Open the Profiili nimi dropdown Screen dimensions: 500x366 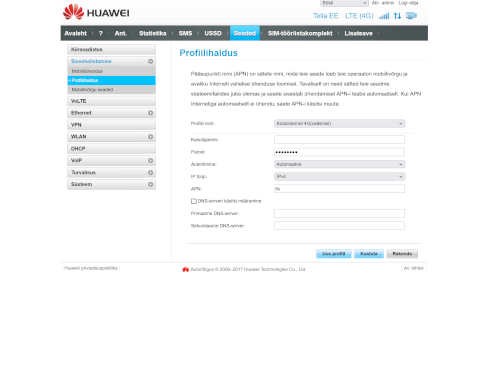340,124
